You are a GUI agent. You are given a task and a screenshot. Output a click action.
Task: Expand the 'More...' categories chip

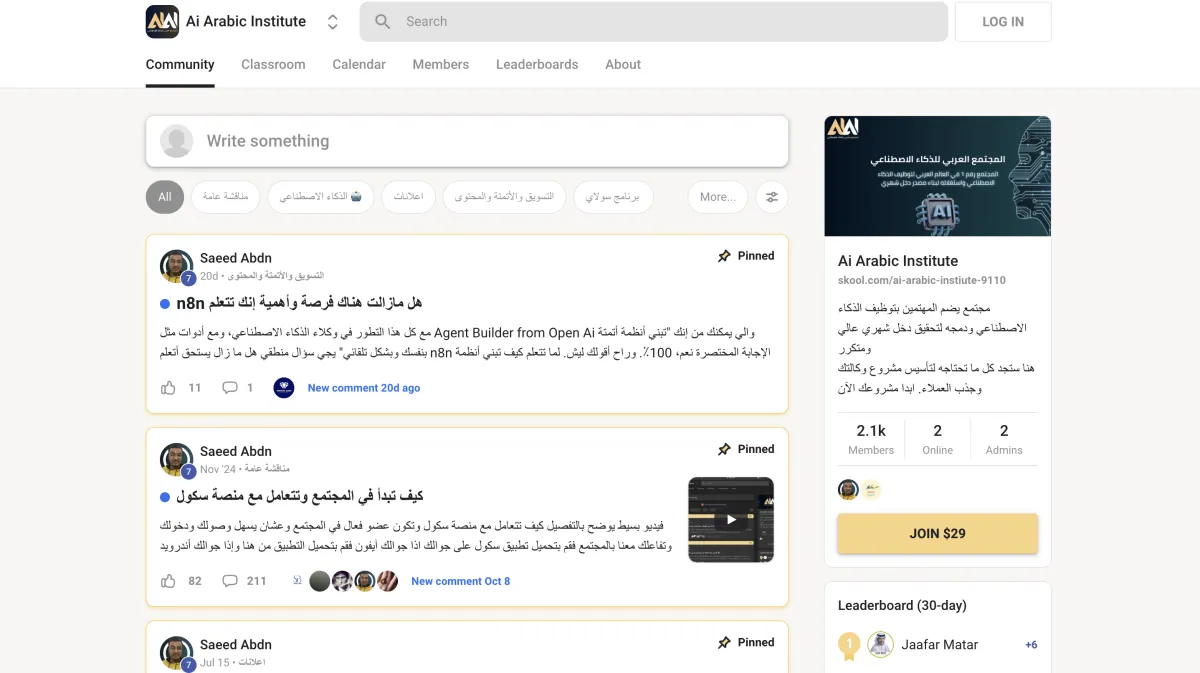pyautogui.click(x=717, y=197)
